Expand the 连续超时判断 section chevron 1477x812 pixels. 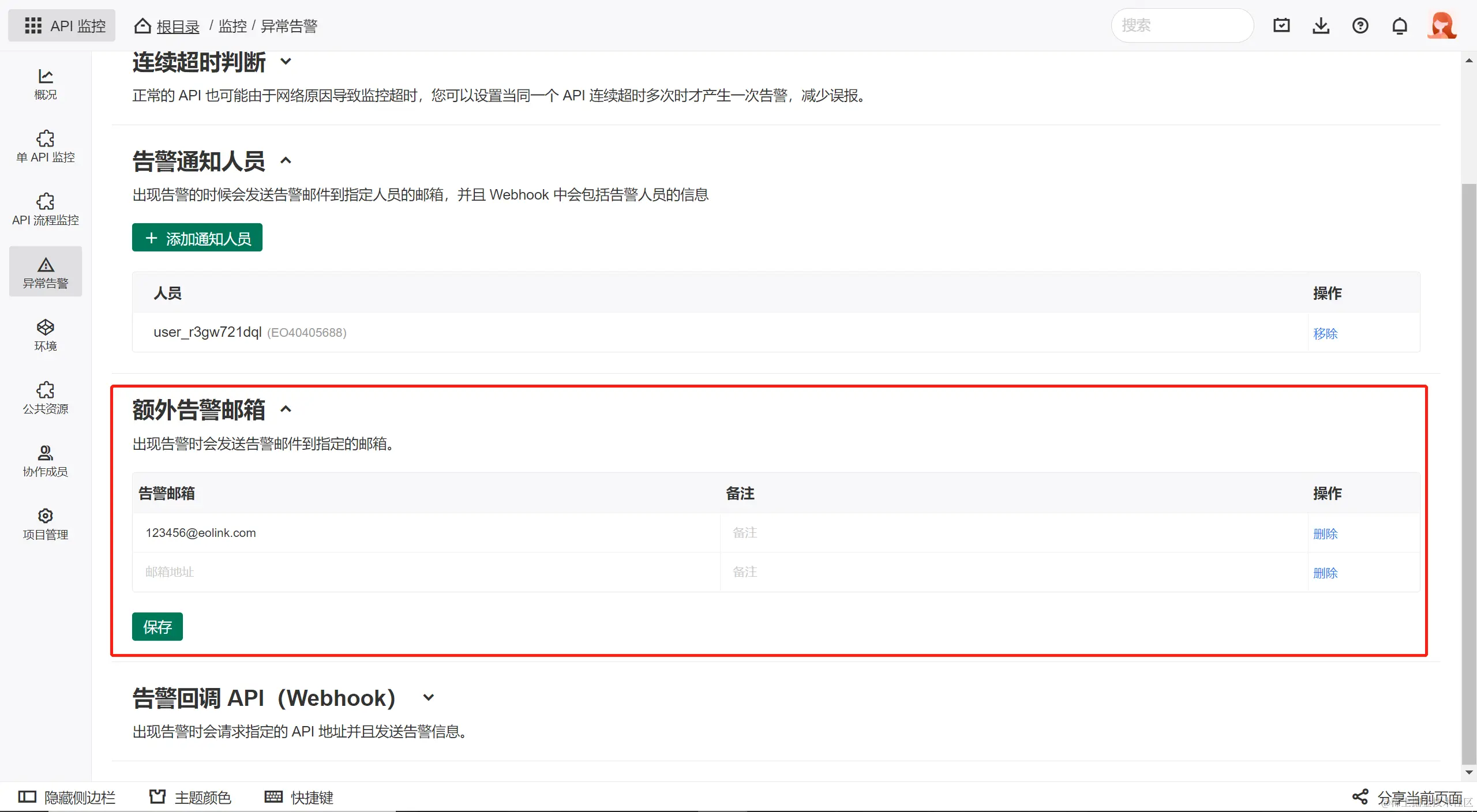tap(286, 62)
